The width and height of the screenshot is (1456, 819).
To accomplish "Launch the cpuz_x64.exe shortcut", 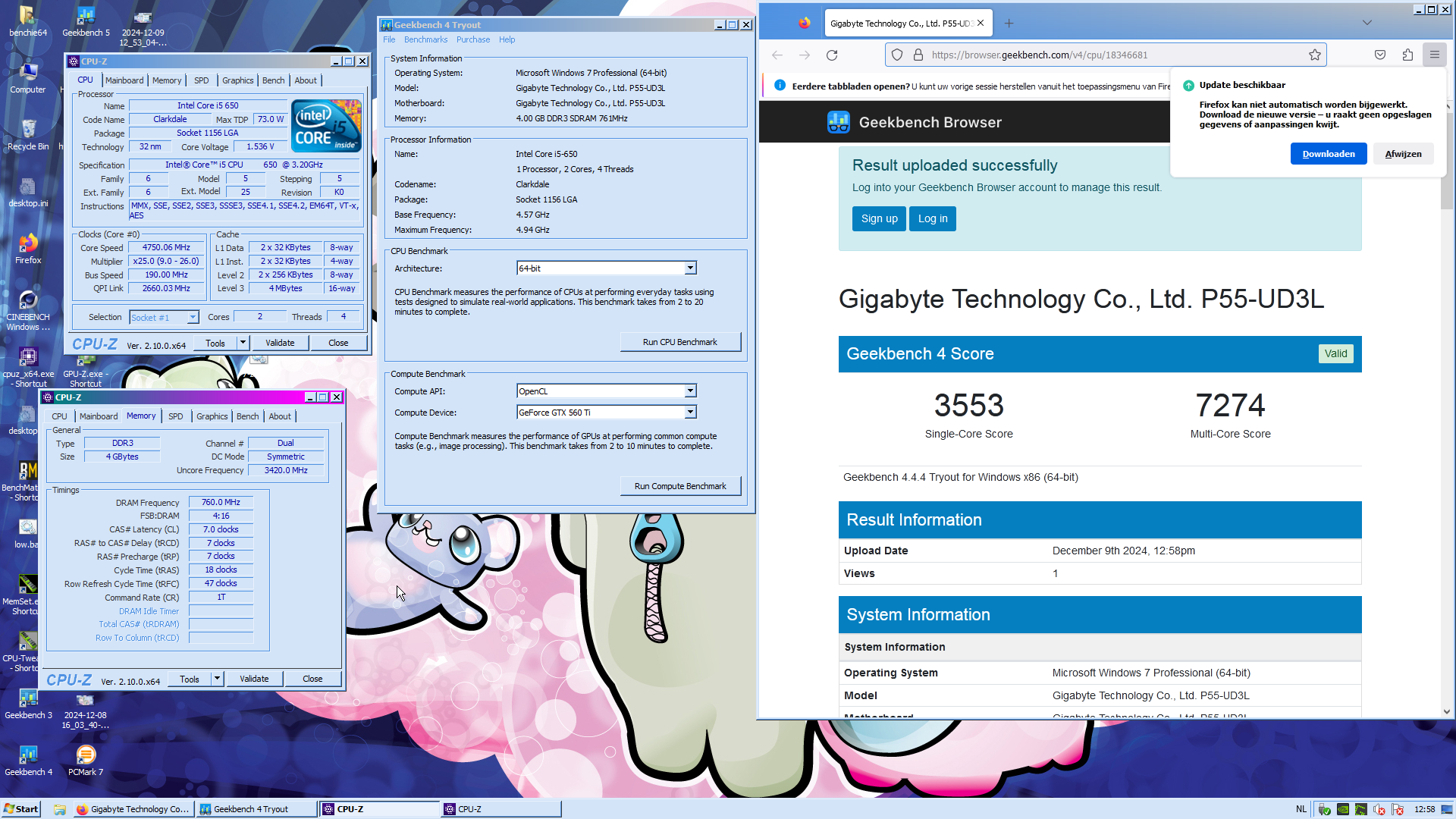I will (27, 368).
